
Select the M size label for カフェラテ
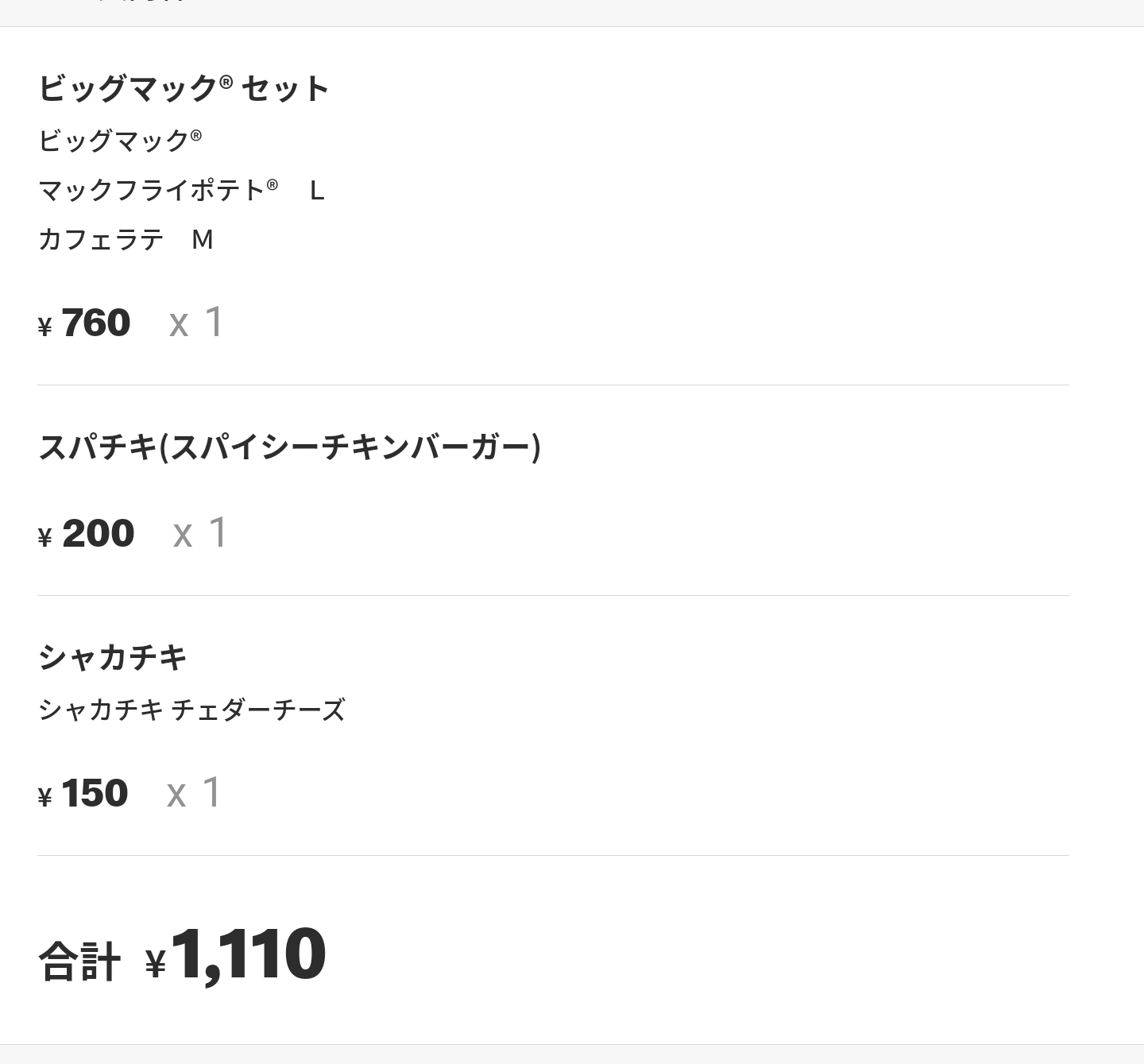(203, 240)
